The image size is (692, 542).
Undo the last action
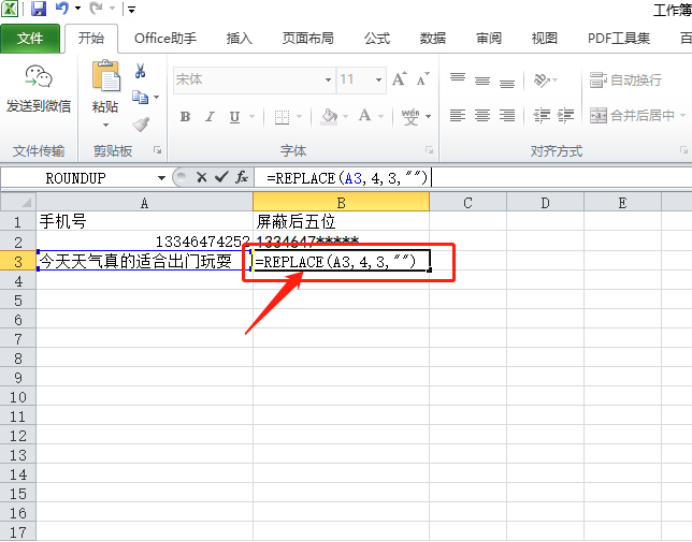62,8
